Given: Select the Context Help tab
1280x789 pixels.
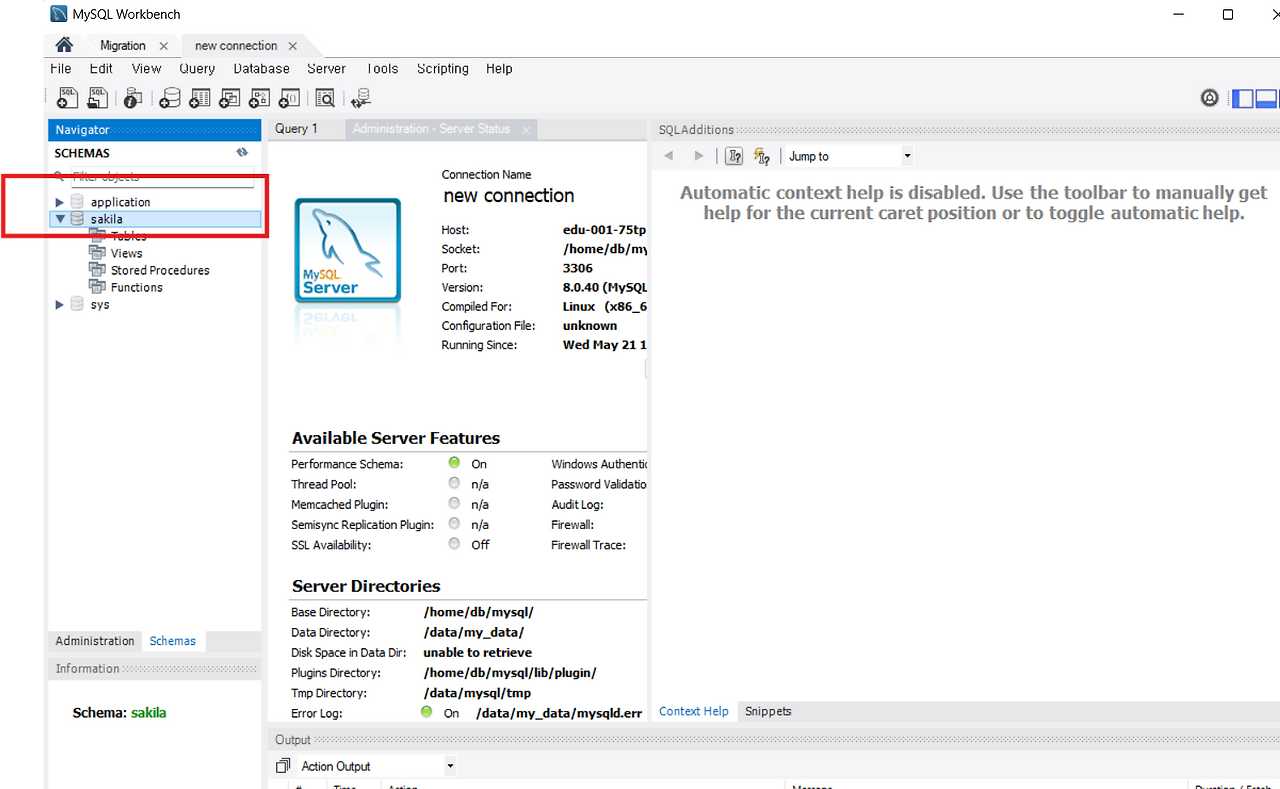Looking at the screenshot, I should click(x=694, y=712).
